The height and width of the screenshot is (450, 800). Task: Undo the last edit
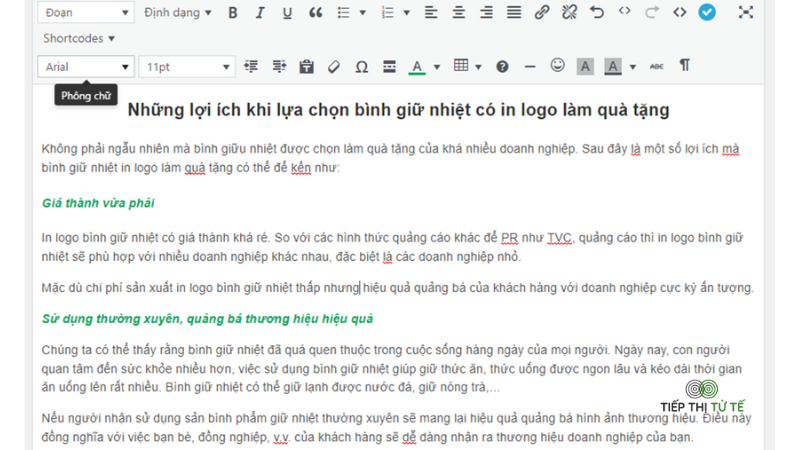click(596, 12)
